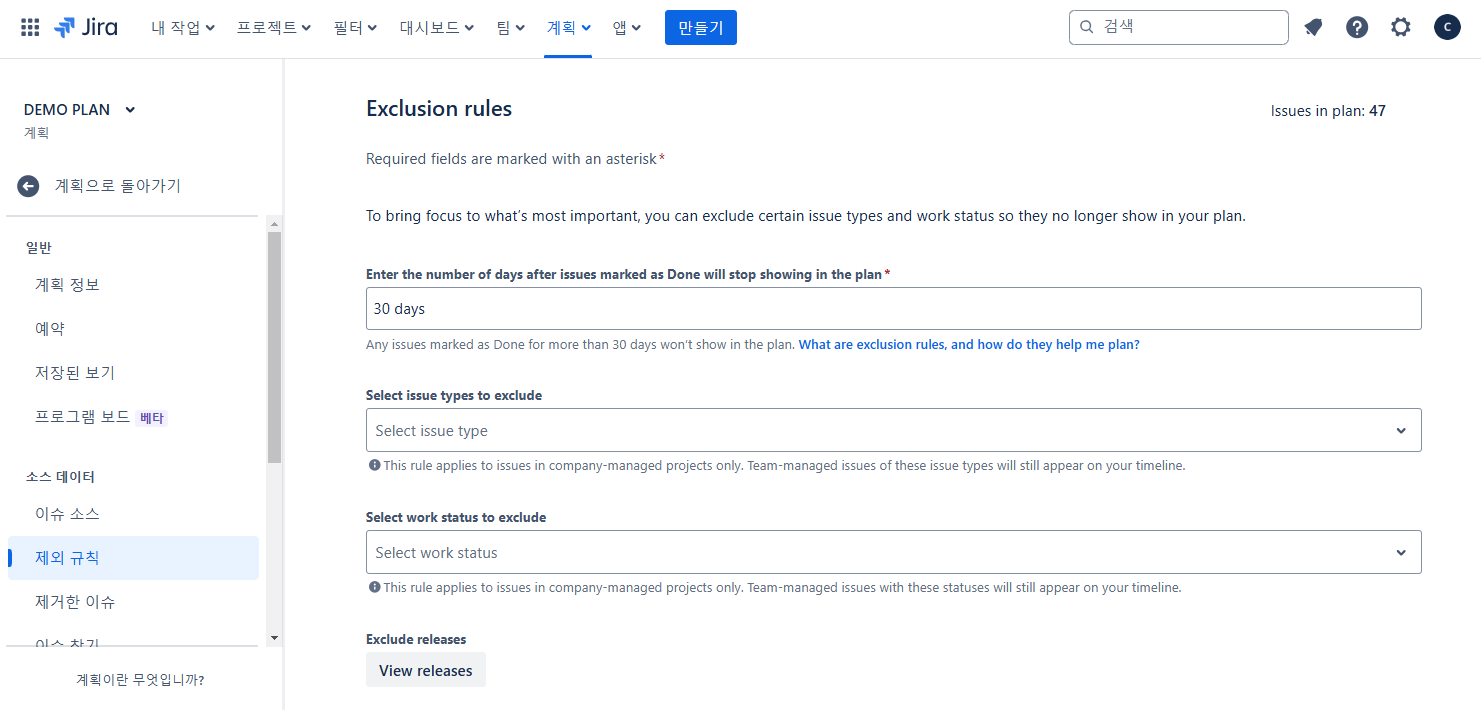Click the Jira logo
Screen dimensions: 1481x710
click(86, 28)
